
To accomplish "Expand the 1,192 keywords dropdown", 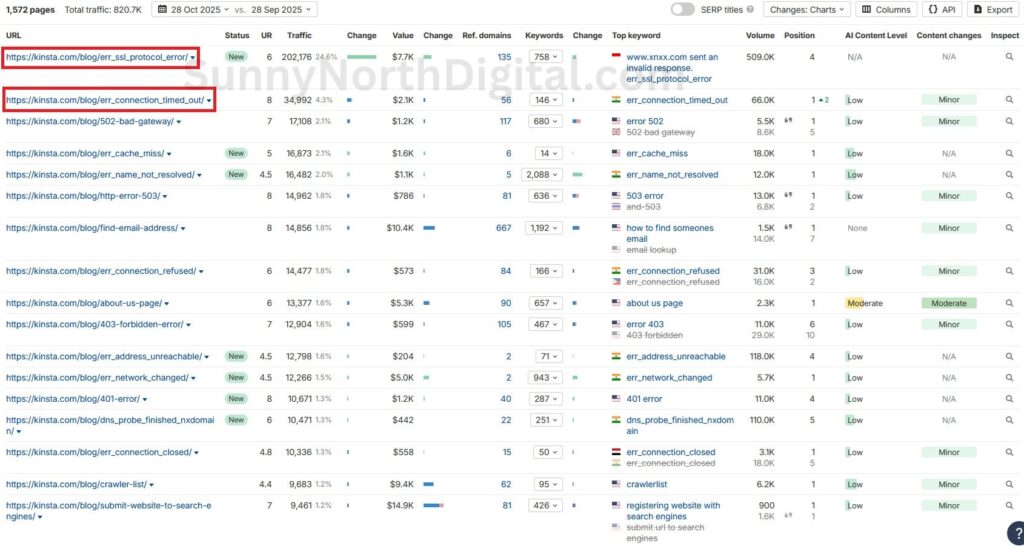I will (x=544, y=228).
